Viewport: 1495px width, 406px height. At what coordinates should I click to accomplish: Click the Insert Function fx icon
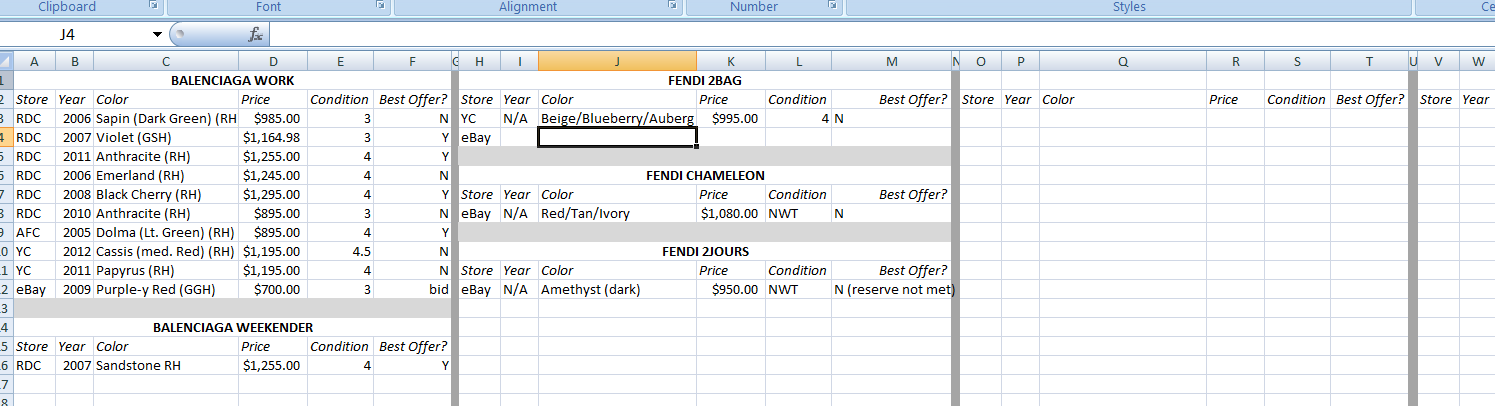pos(255,34)
